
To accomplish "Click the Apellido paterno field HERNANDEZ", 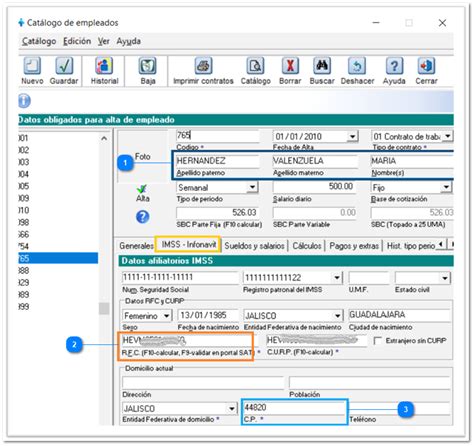I will 218,161.
